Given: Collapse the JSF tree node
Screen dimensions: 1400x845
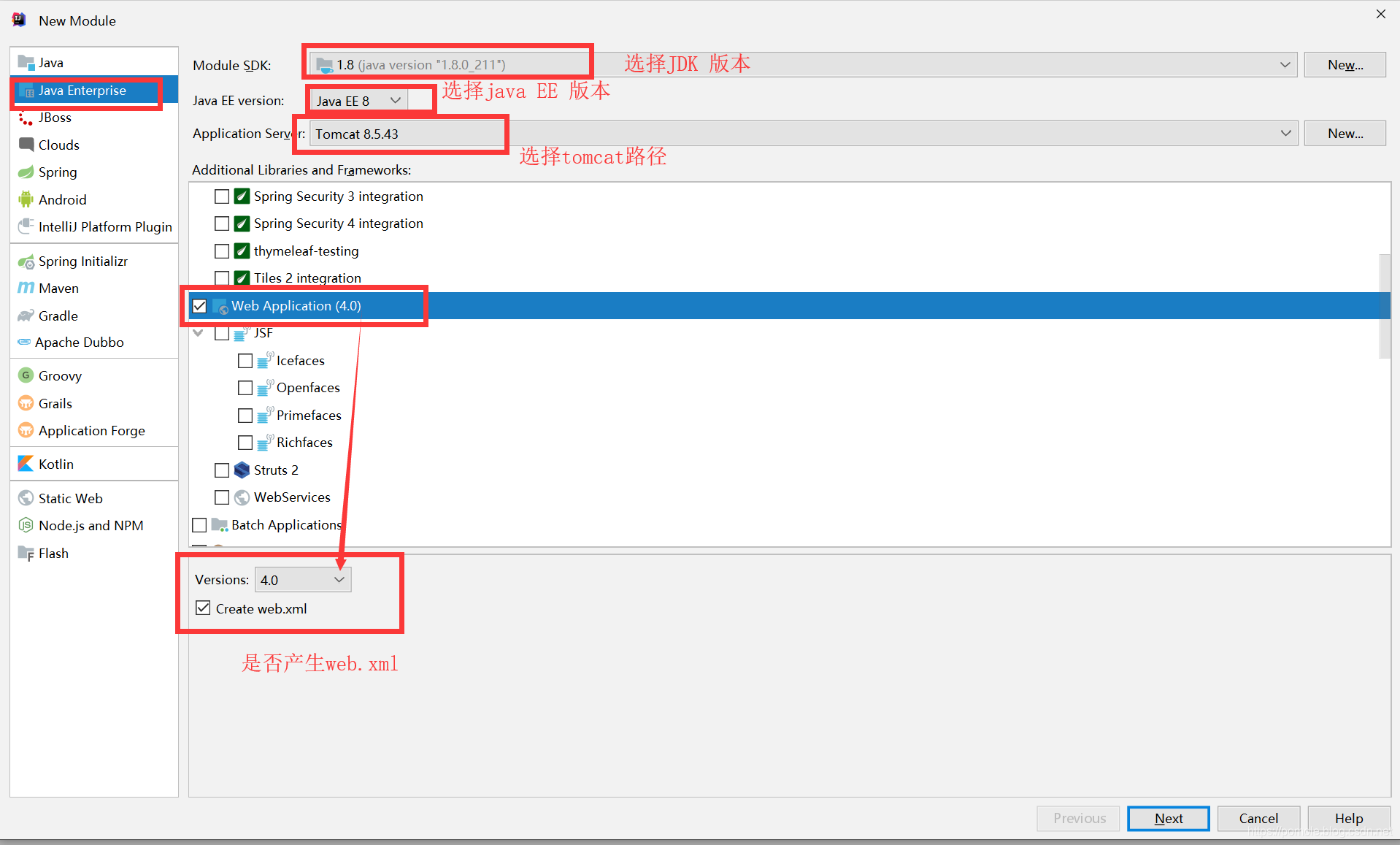Looking at the screenshot, I should 199,333.
